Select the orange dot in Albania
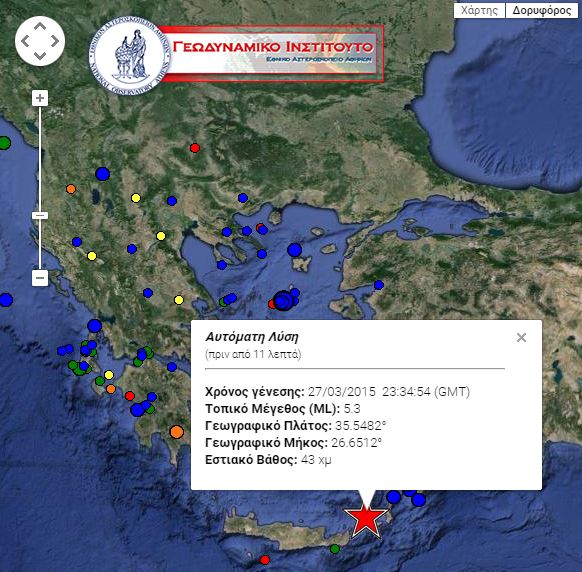Screen dimensions: 582x572 tap(71, 189)
